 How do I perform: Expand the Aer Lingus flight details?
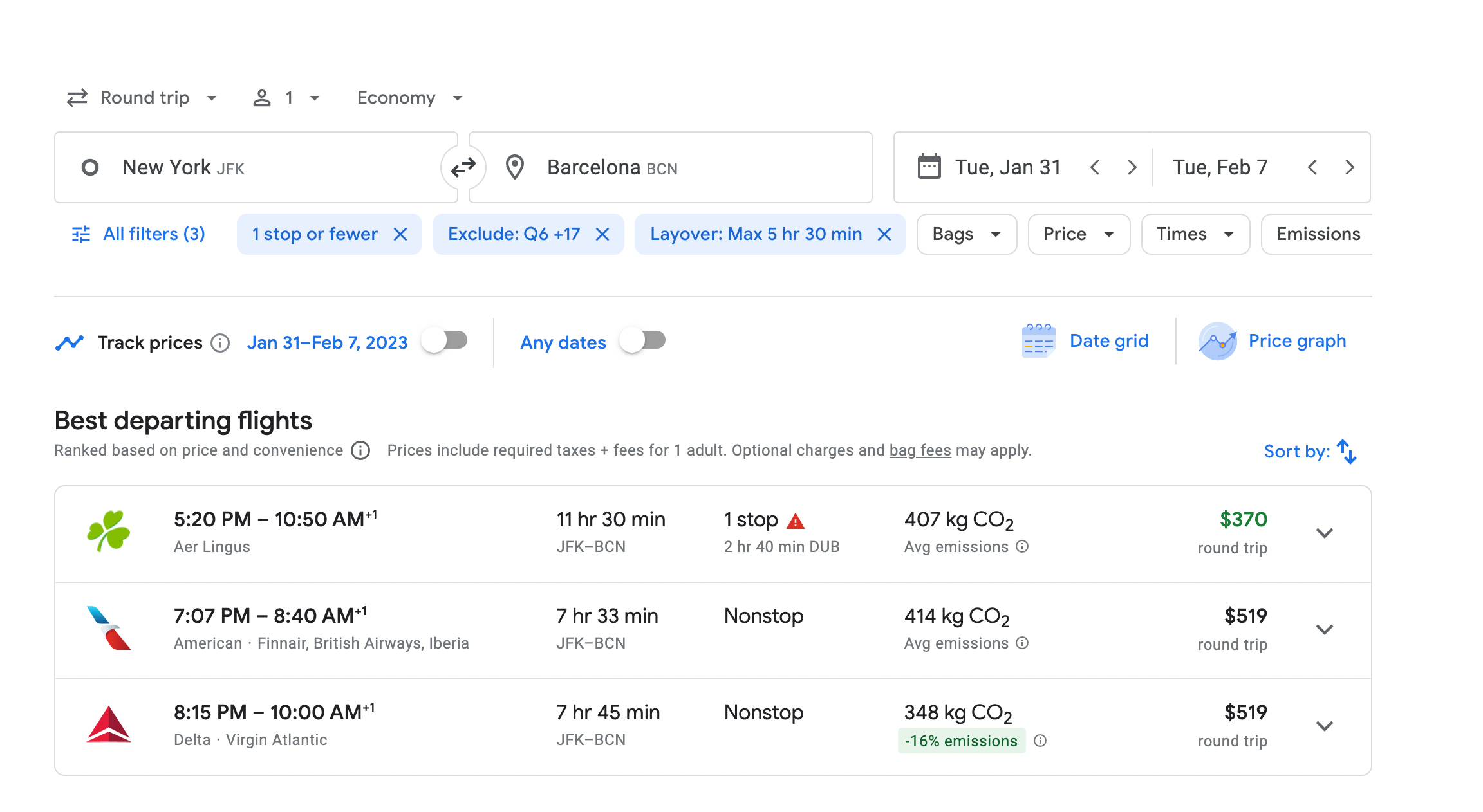coord(1324,533)
